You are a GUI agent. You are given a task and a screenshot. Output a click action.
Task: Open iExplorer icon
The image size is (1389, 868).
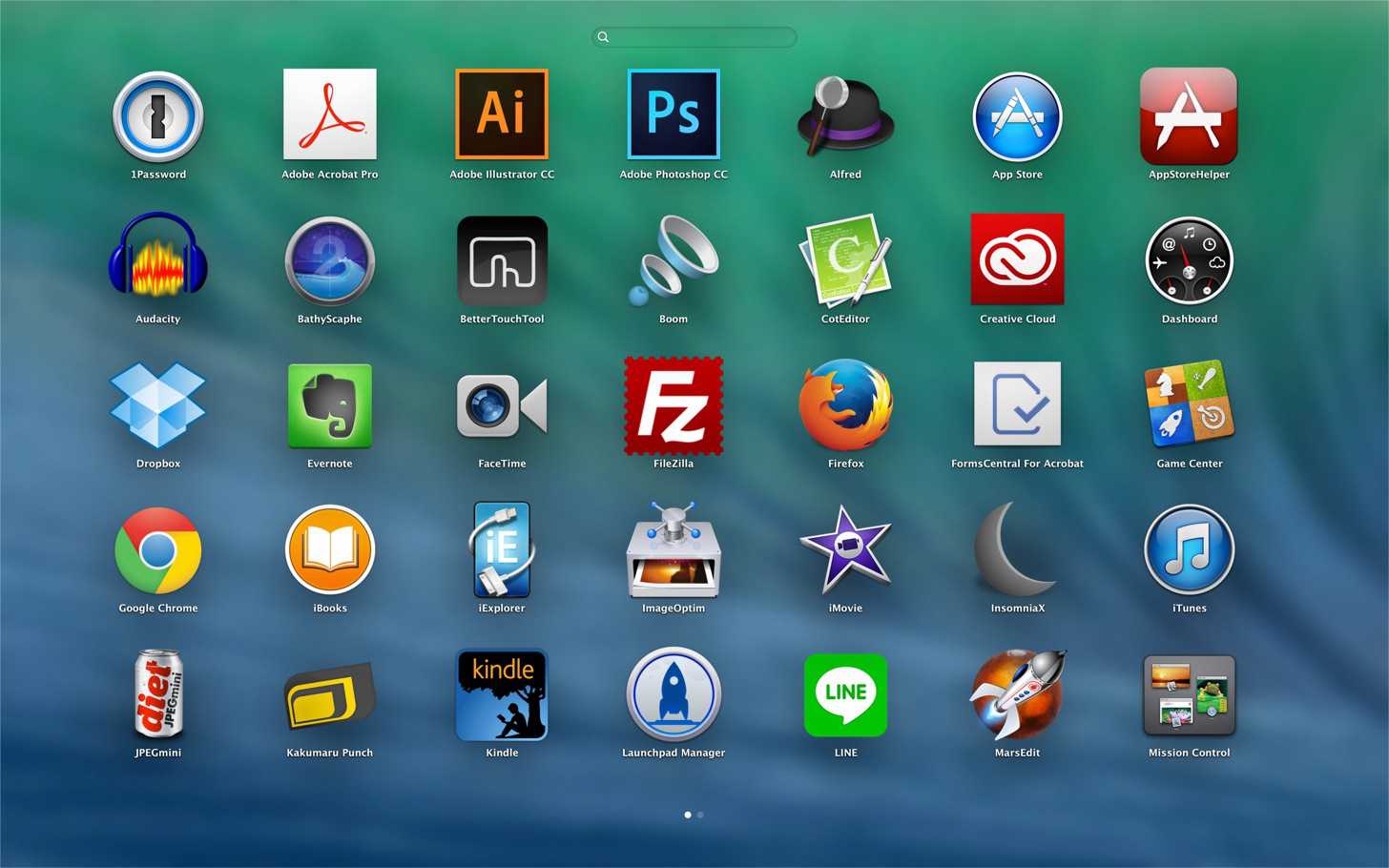point(502,550)
